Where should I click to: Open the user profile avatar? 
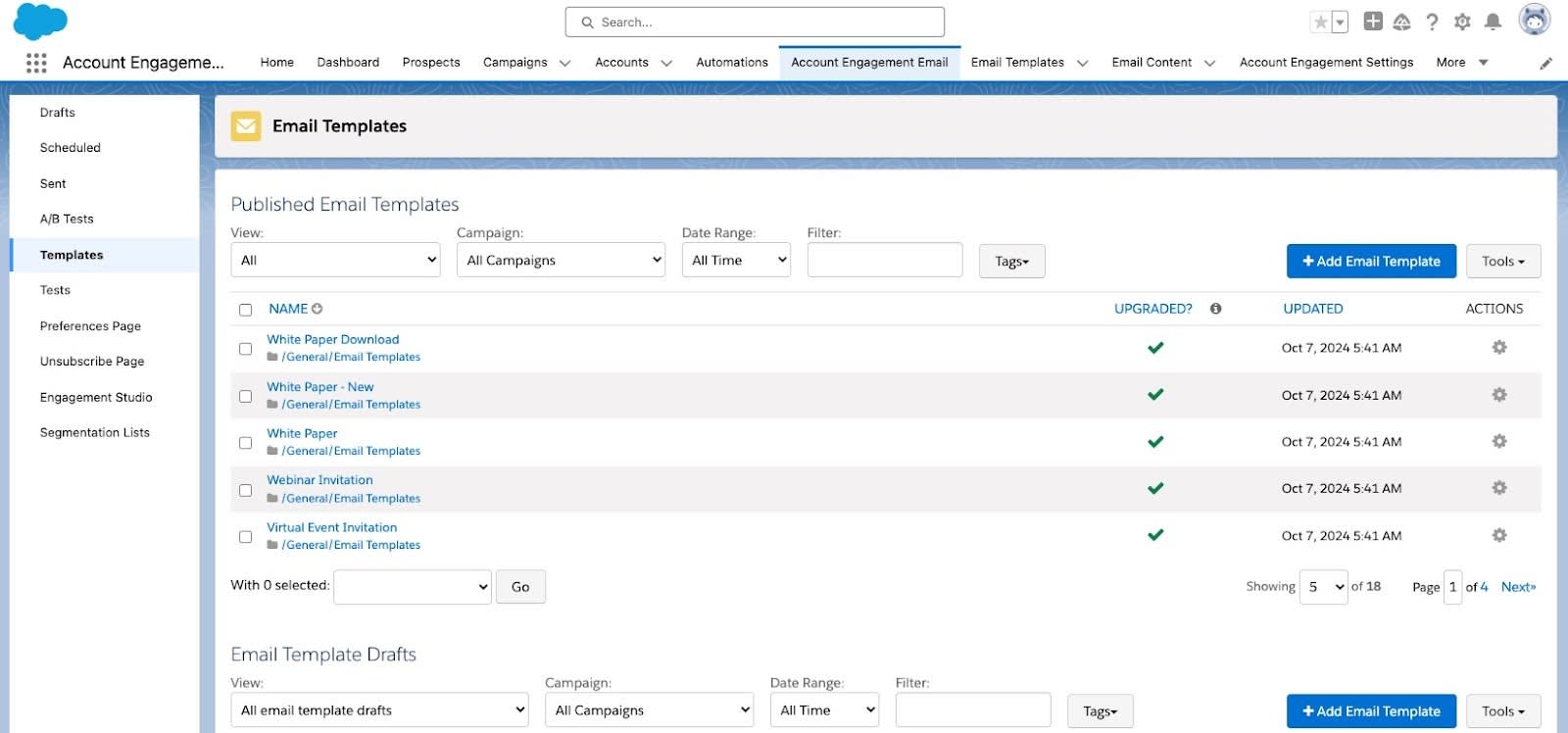pyautogui.click(x=1534, y=20)
